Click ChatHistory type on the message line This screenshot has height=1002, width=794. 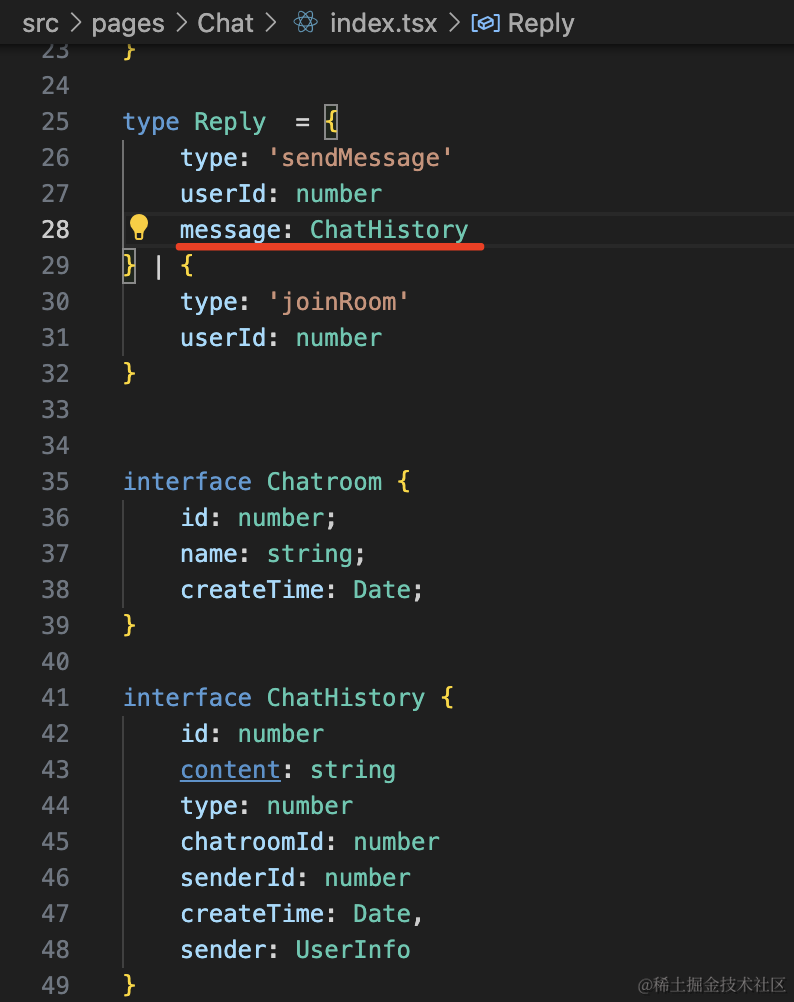pos(388,229)
